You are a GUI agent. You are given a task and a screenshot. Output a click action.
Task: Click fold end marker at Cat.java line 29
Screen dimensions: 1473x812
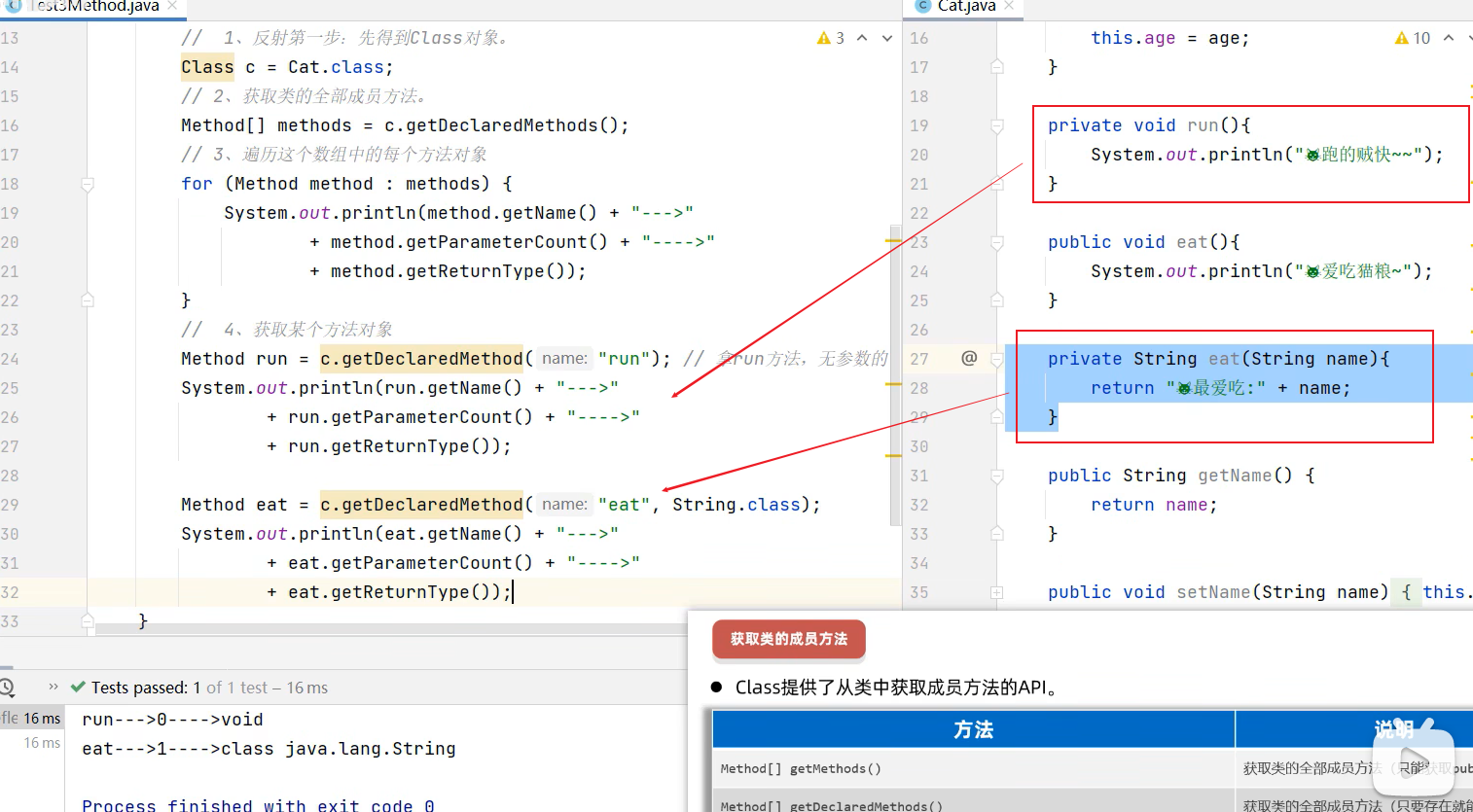click(x=997, y=417)
